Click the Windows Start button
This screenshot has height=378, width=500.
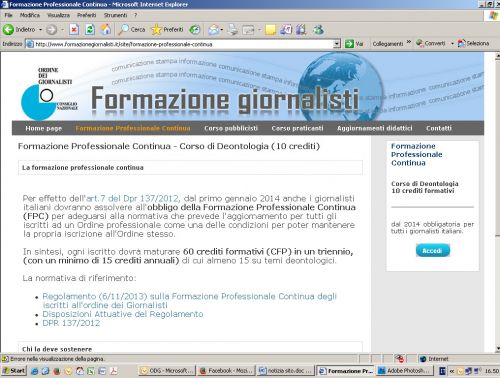tap(13, 370)
